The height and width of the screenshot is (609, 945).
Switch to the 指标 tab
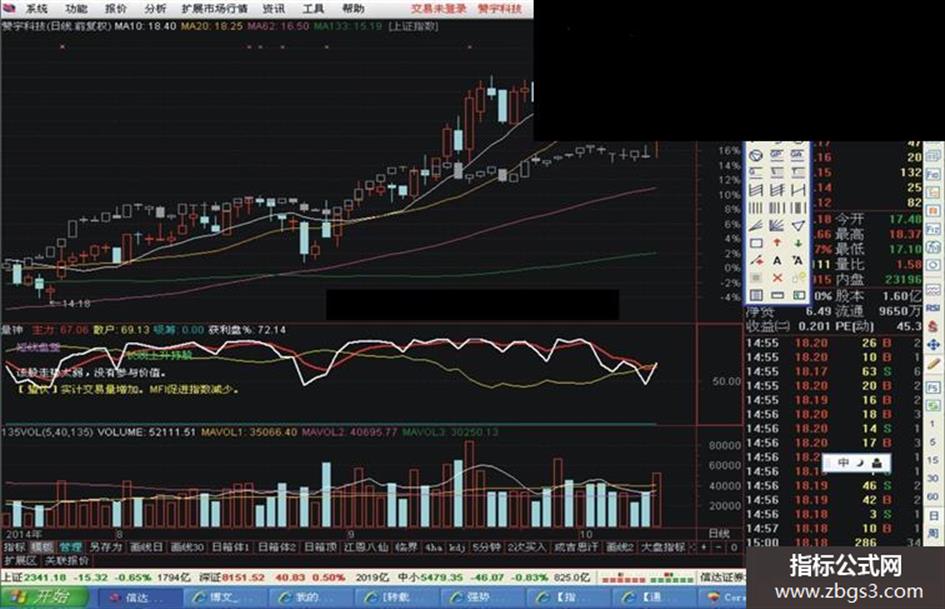tap(14, 547)
